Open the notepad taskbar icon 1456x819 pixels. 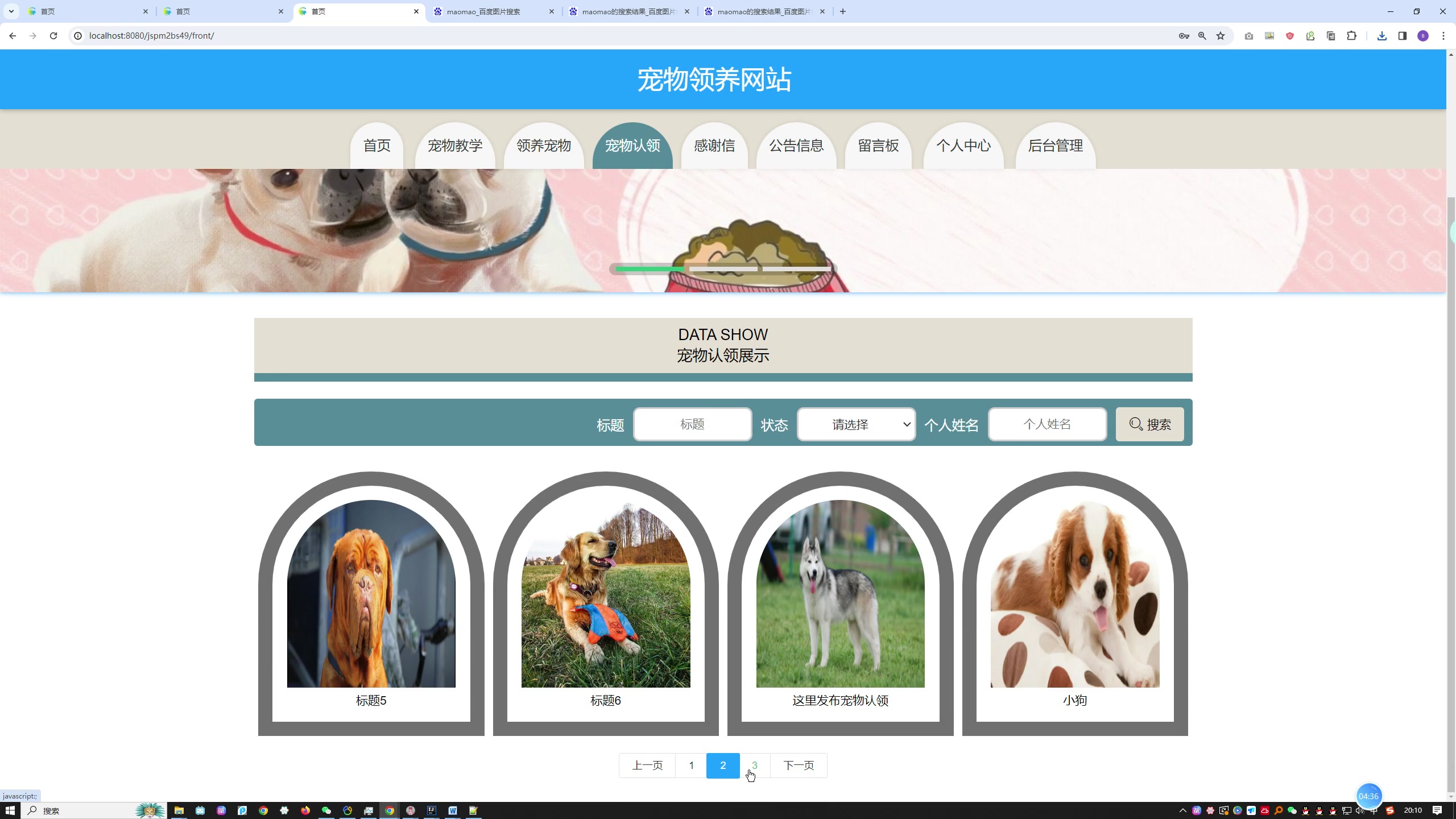474,810
